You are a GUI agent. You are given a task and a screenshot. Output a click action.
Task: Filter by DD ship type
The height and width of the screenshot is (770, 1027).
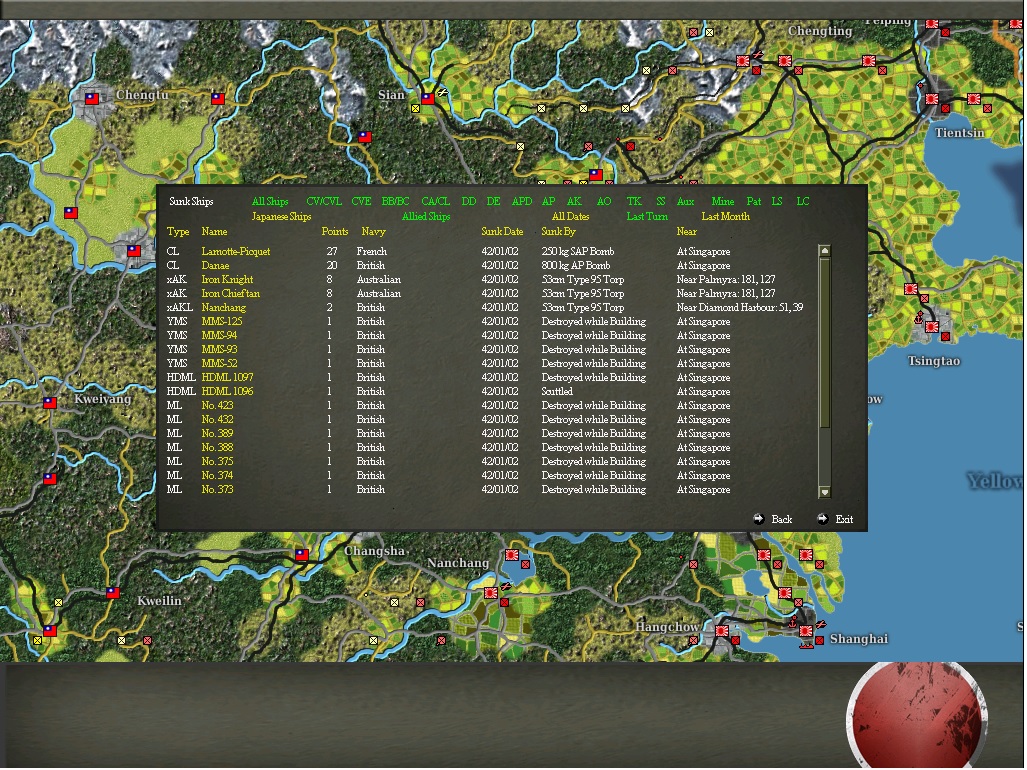(x=468, y=202)
